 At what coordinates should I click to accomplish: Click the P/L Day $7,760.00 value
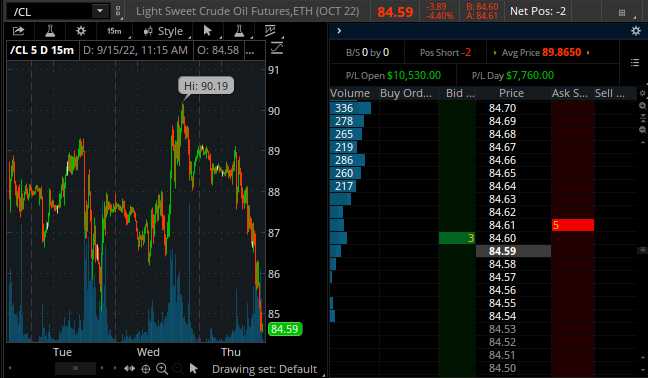coord(530,76)
